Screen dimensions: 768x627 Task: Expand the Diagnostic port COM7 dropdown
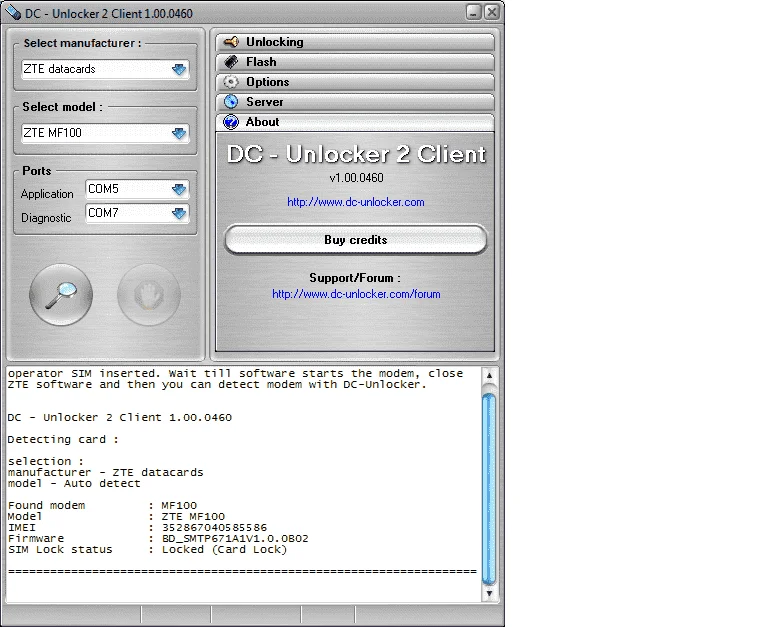pyautogui.click(x=179, y=213)
